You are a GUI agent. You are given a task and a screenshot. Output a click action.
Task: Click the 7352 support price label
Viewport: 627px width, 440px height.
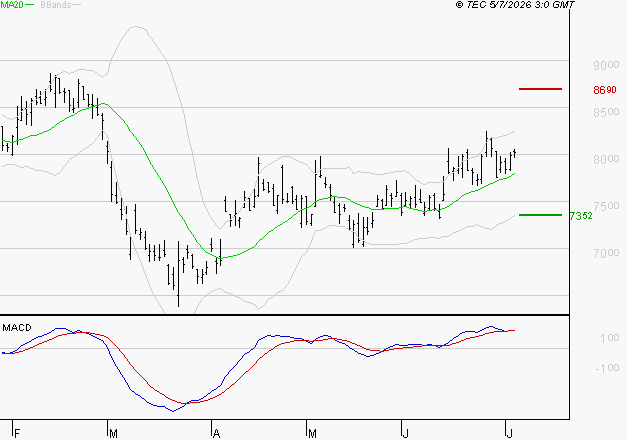[x=581, y=216]
